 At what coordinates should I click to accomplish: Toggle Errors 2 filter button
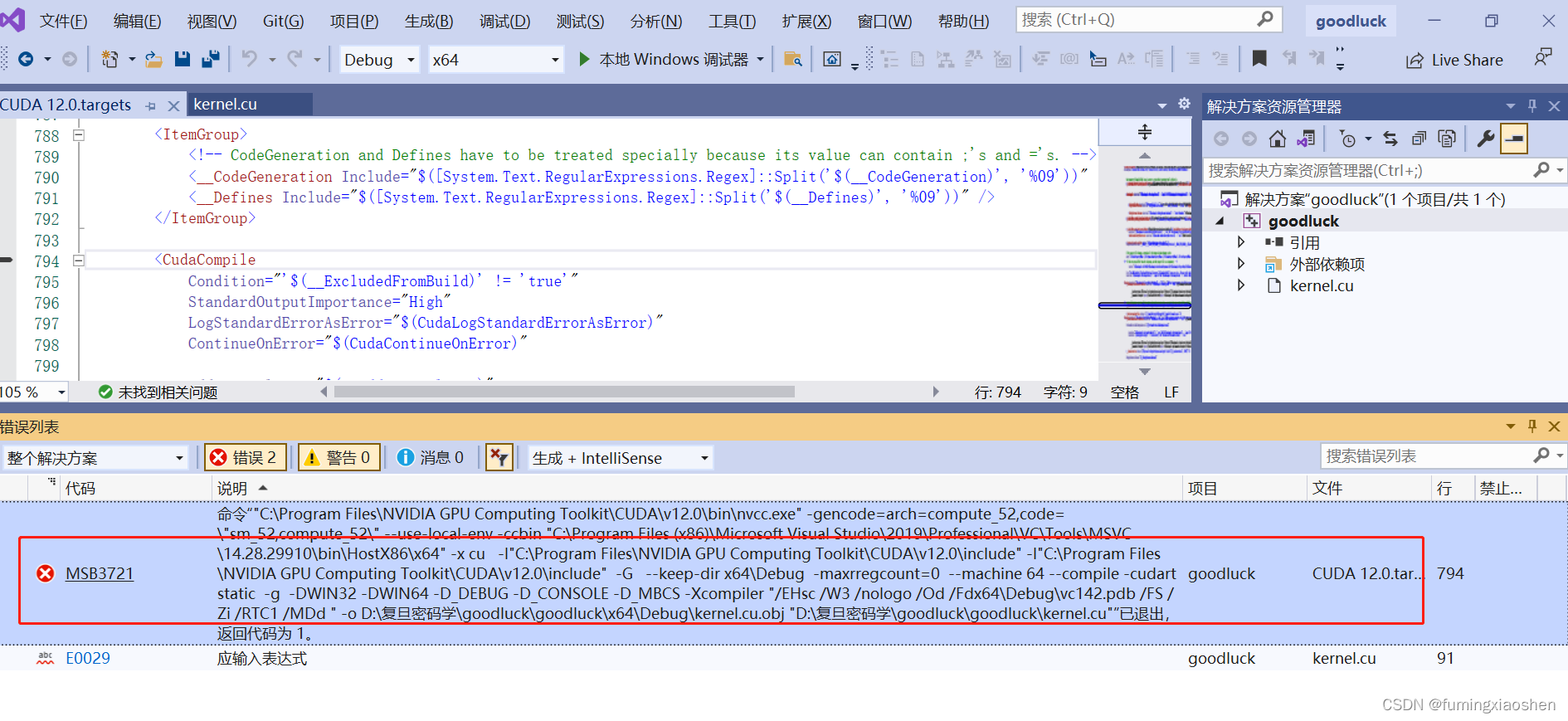(x=245, y=458)
